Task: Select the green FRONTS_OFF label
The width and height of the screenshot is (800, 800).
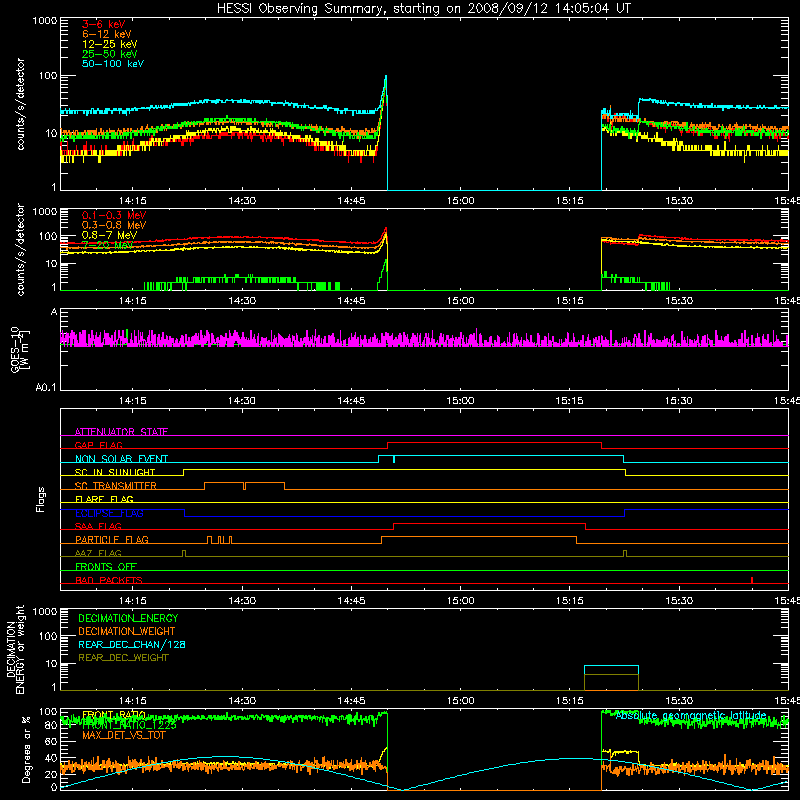Action: [106, 566]
